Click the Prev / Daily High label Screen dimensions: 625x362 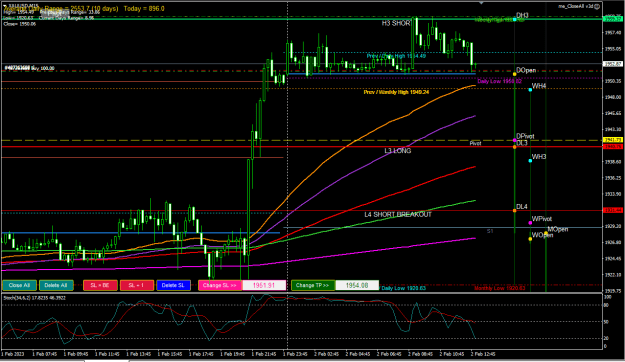point(396,56)
